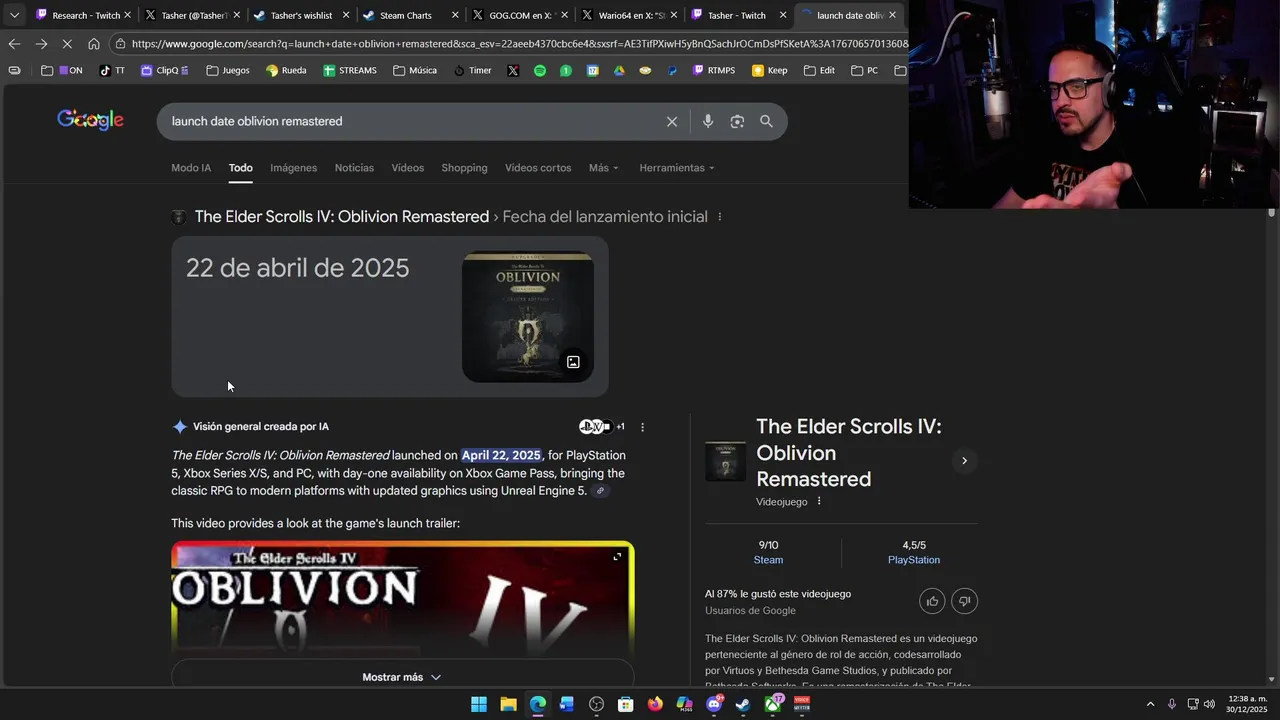The image size is (1280, 720).
Task: Switch to Imágenes results tab
Action: (293, 168)
